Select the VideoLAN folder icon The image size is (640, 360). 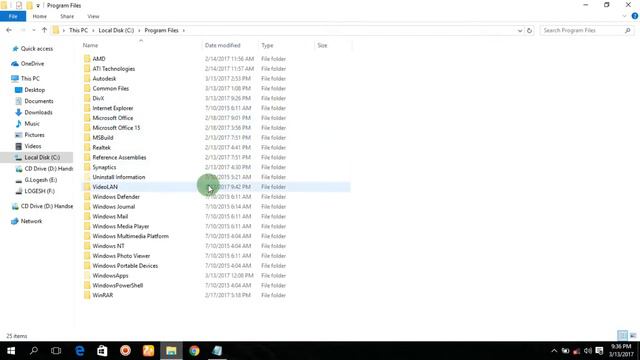click(x=87, y=187)
